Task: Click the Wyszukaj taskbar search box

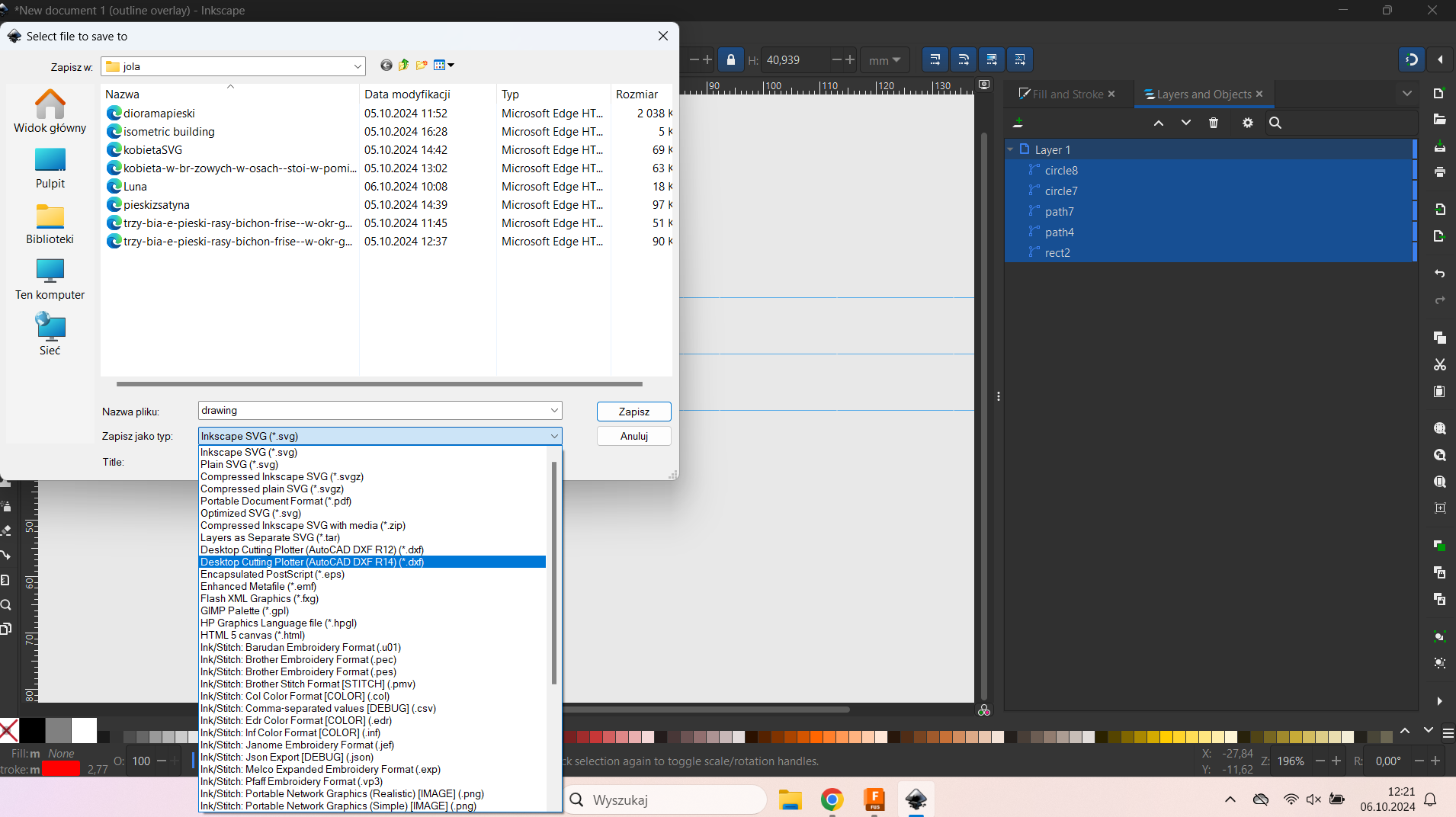Action: click(x=665, y=799)
